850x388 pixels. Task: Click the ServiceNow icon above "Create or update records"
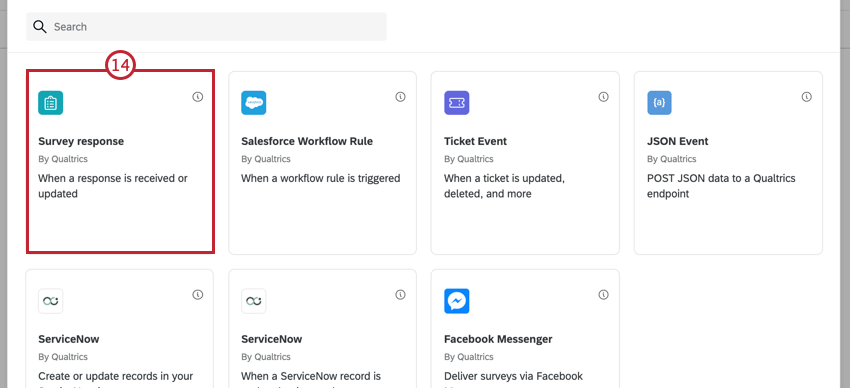coord(50,301)
